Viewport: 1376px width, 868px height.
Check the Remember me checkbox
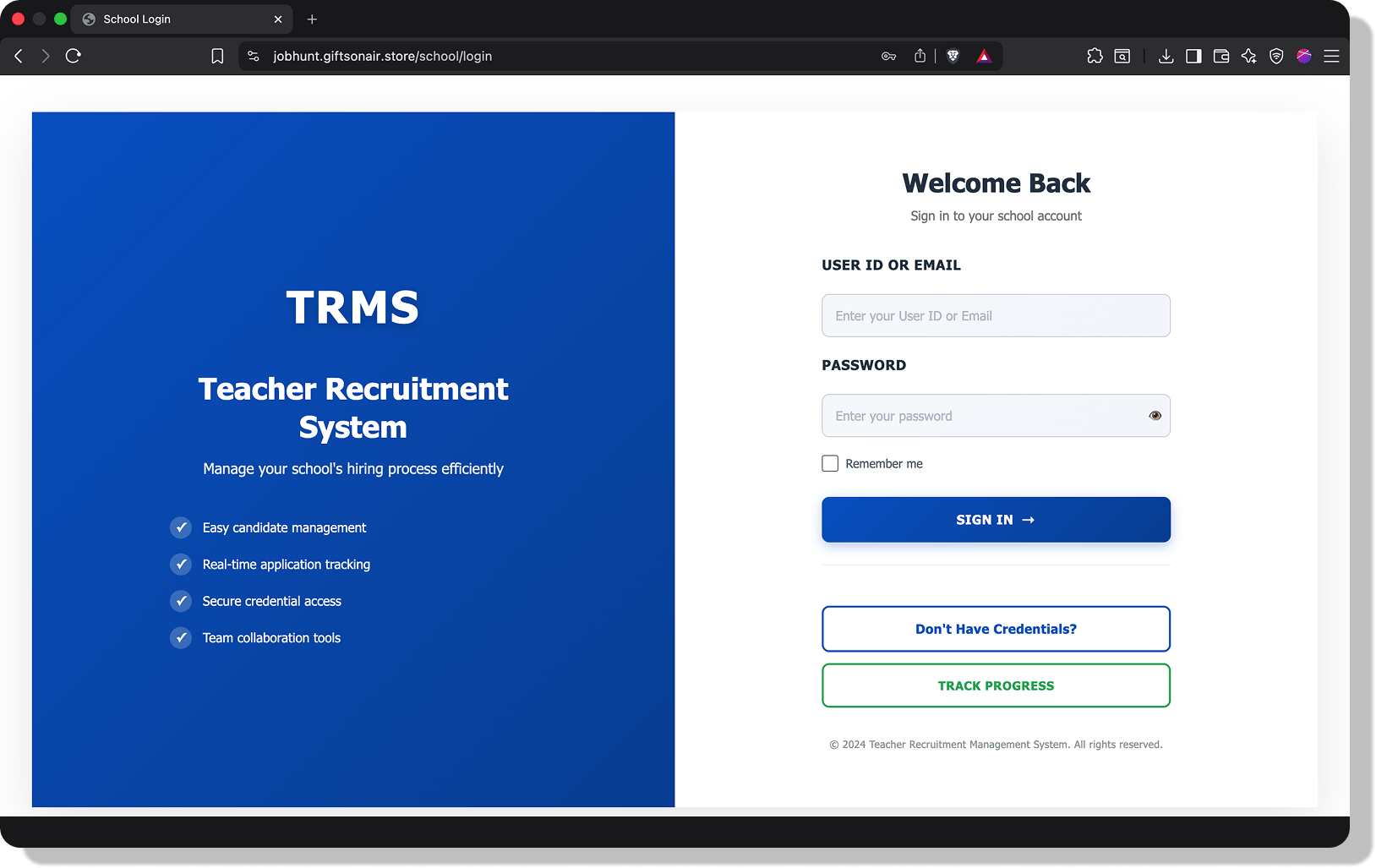click(x=830, y=463)
